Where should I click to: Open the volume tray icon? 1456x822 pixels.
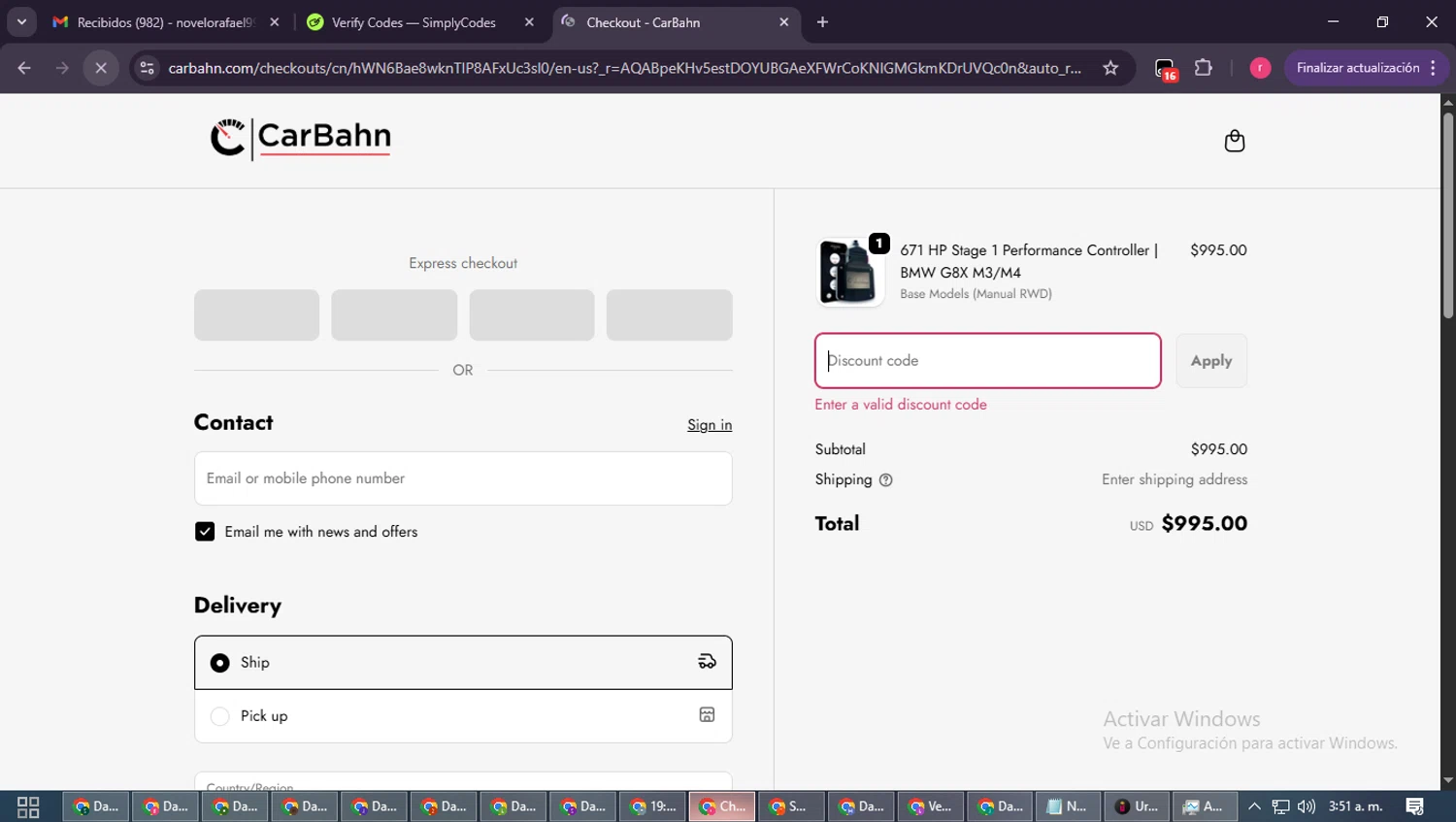(1307, 806)
